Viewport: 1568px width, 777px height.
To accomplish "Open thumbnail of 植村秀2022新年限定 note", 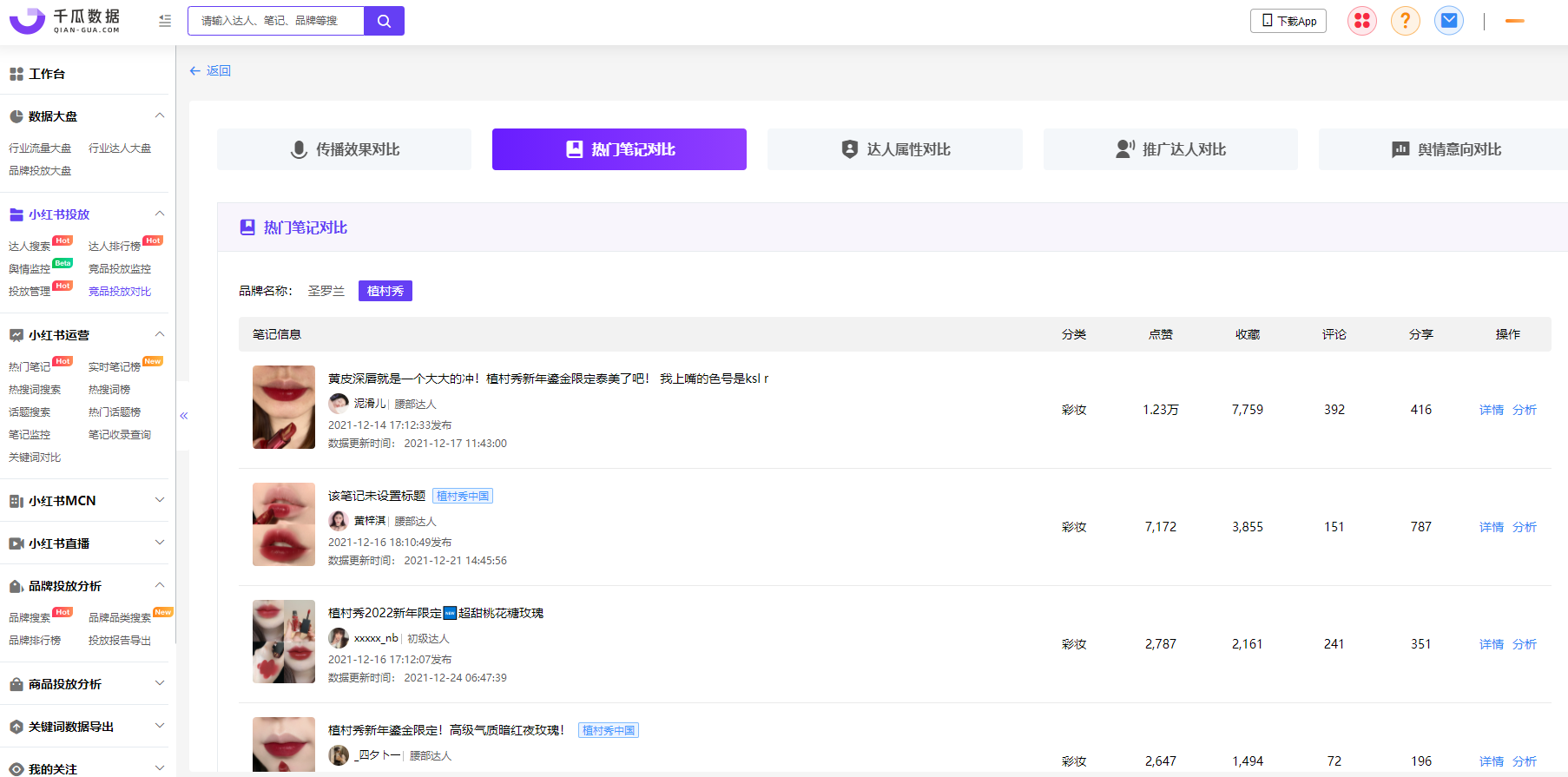I will point(284,642).
